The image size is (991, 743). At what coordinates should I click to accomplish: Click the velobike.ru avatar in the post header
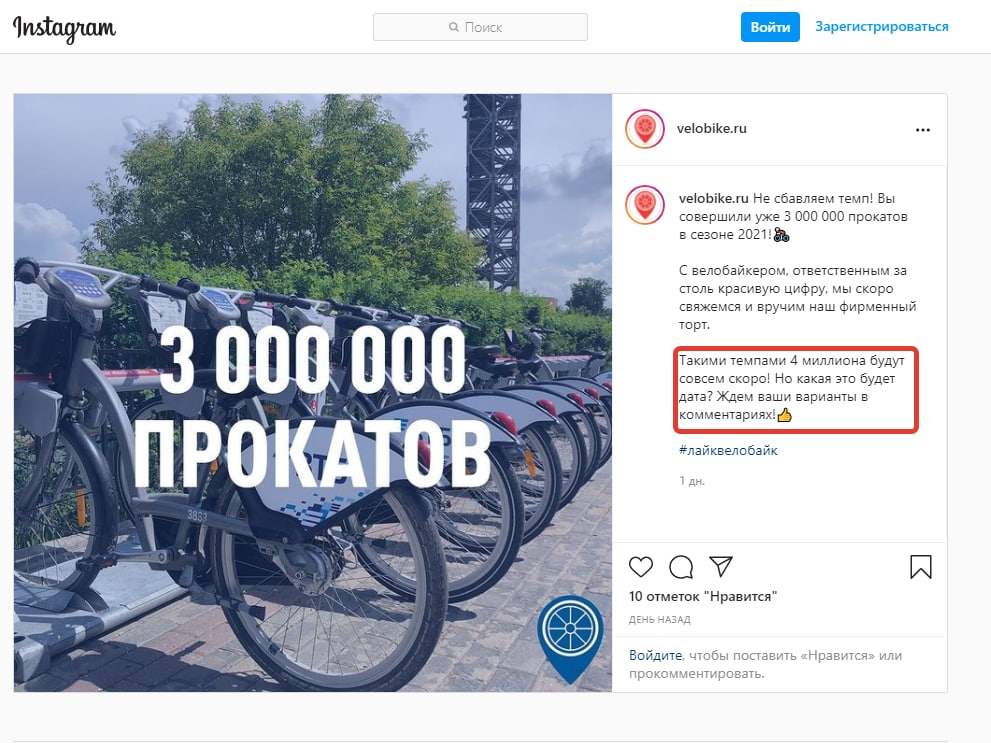[x=645, y=129]
